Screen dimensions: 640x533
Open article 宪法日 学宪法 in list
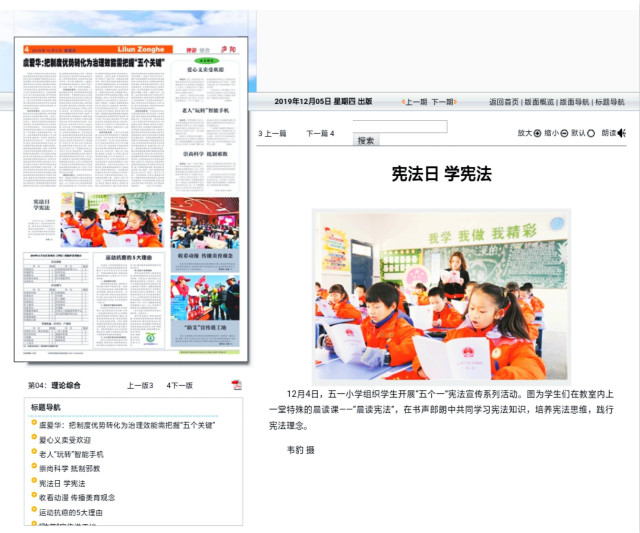[x=62, y=483]
